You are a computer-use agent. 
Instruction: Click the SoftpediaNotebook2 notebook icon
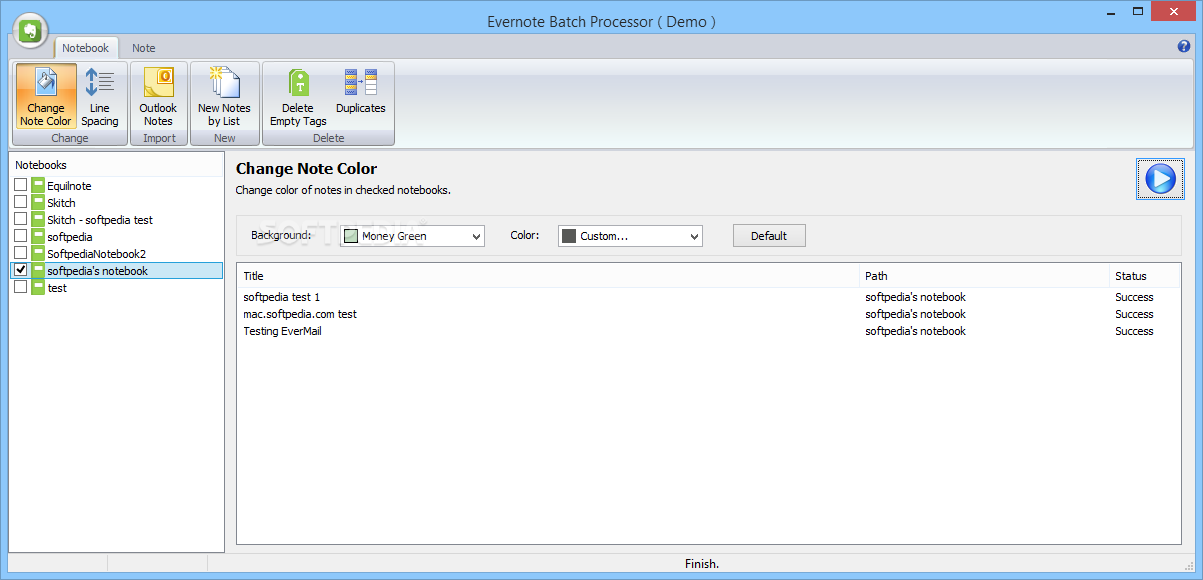(38, 253)
